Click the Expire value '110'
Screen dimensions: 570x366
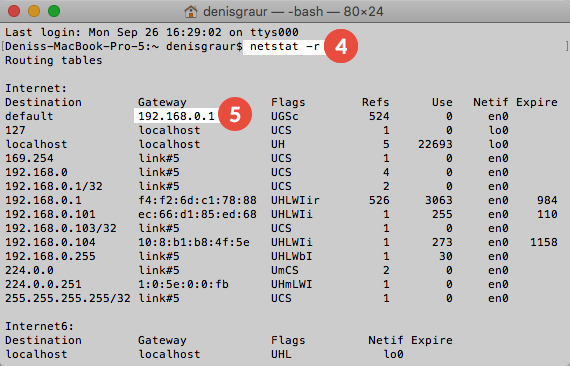(x=547, y=214)
